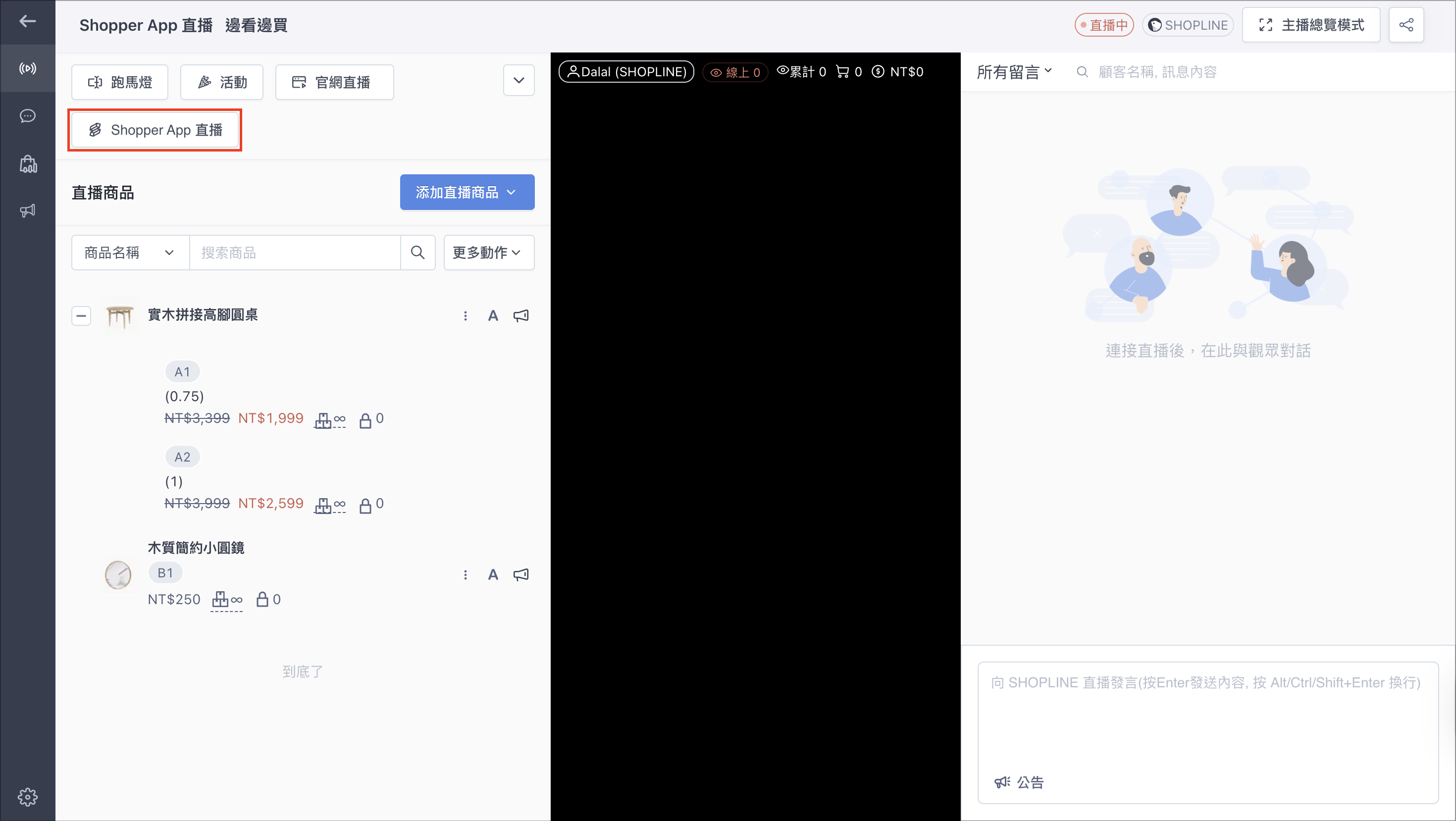Click lock icon for A1 variant

365,420
